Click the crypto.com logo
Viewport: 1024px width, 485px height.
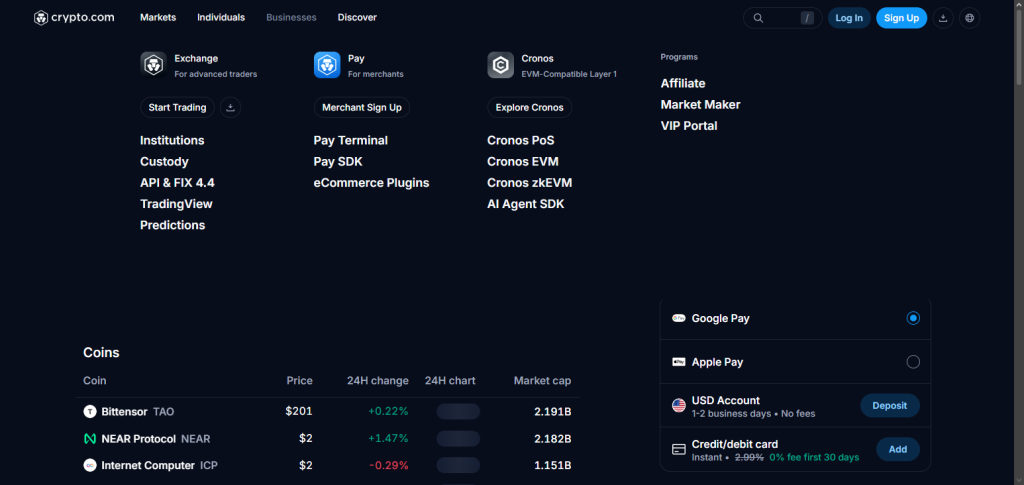pos(74,18)
